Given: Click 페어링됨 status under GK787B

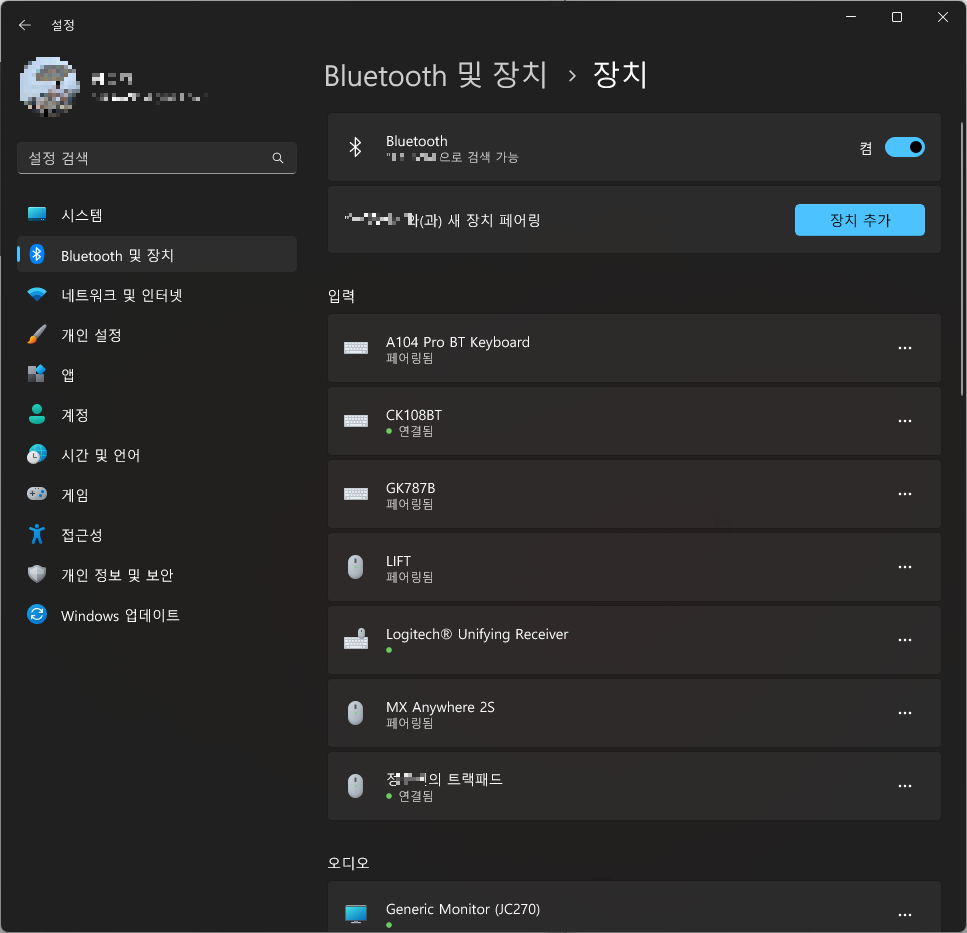Looking at the screenshot, I should click(409, 504).
